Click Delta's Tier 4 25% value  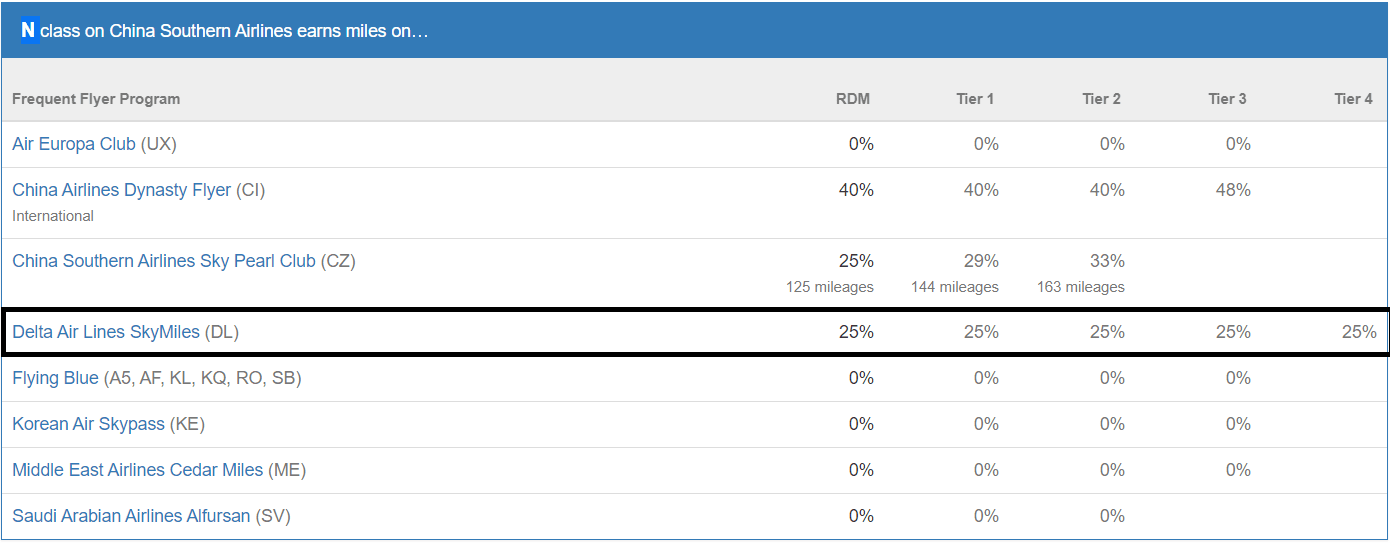point(1359,332)
